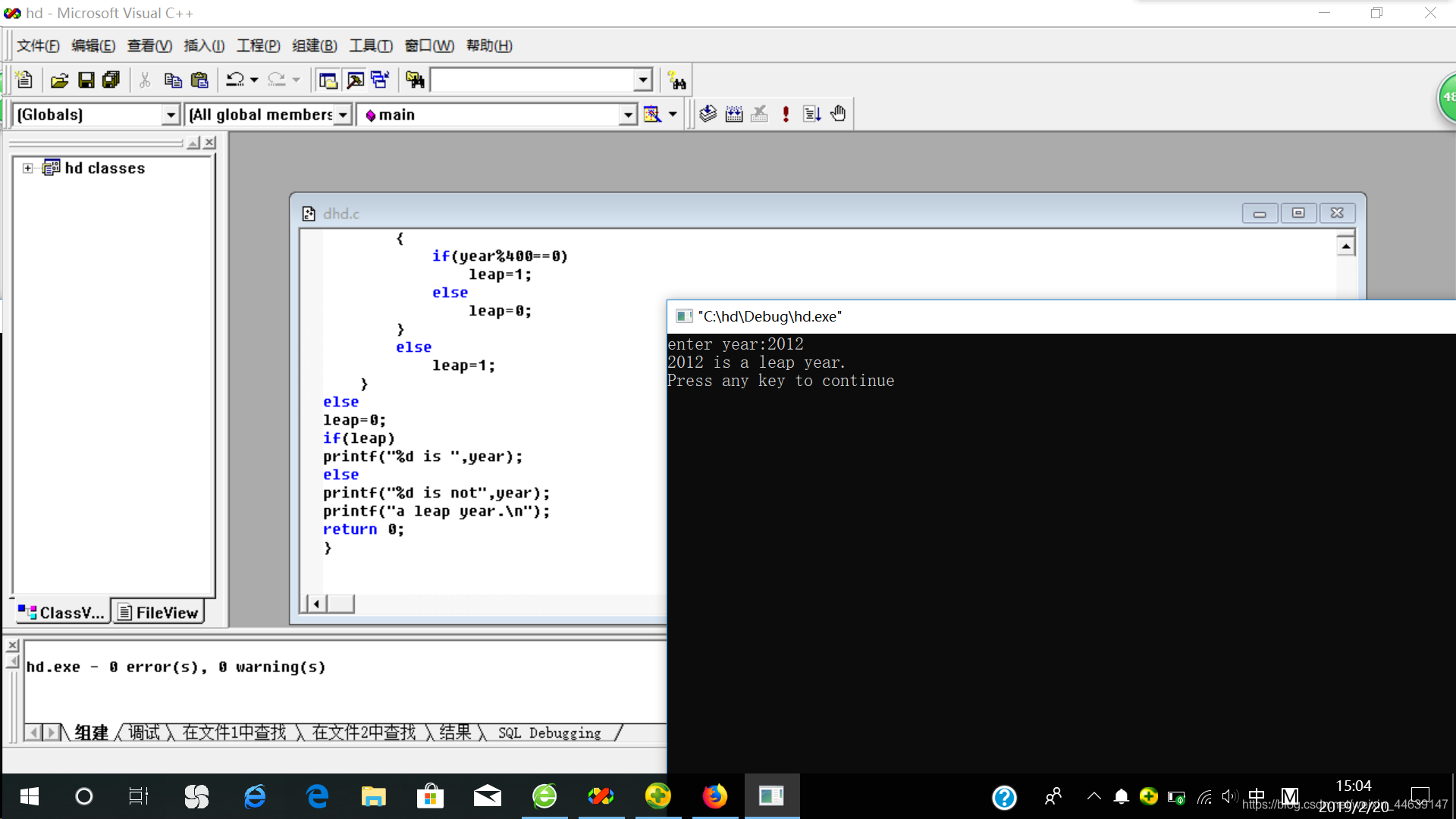Click the Insert Breakpoint hand icon
This screenshot has width=1456, height=819.
pyautogui.click(x=838, y=114)
